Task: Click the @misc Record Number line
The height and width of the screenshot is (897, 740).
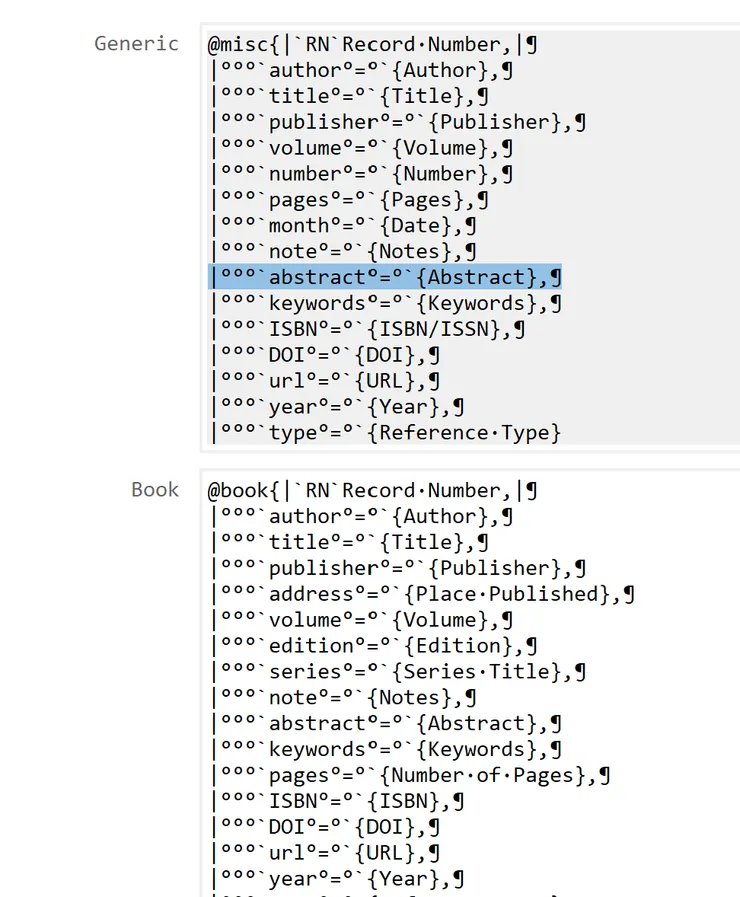Action: pyautogui.click(x=372, y=45)
